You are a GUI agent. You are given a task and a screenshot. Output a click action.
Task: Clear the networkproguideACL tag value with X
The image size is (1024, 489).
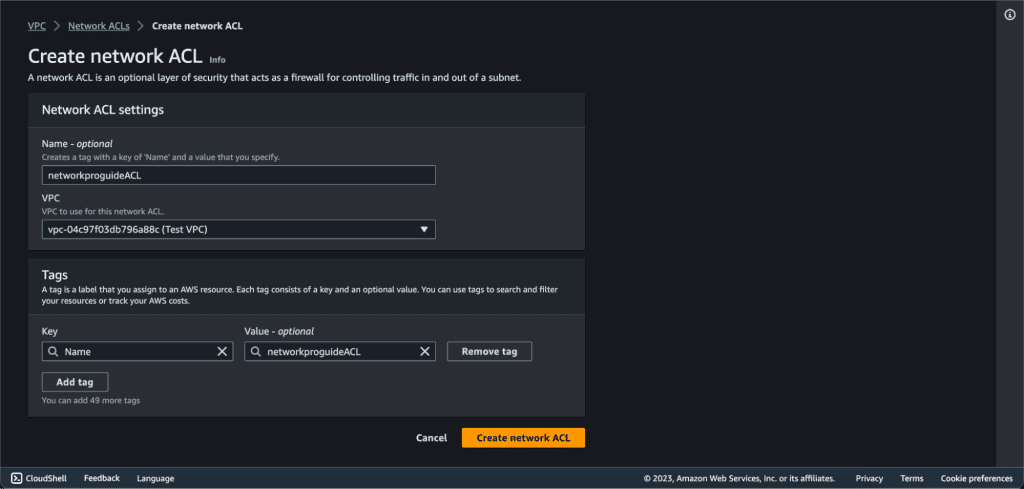point(424,351)
